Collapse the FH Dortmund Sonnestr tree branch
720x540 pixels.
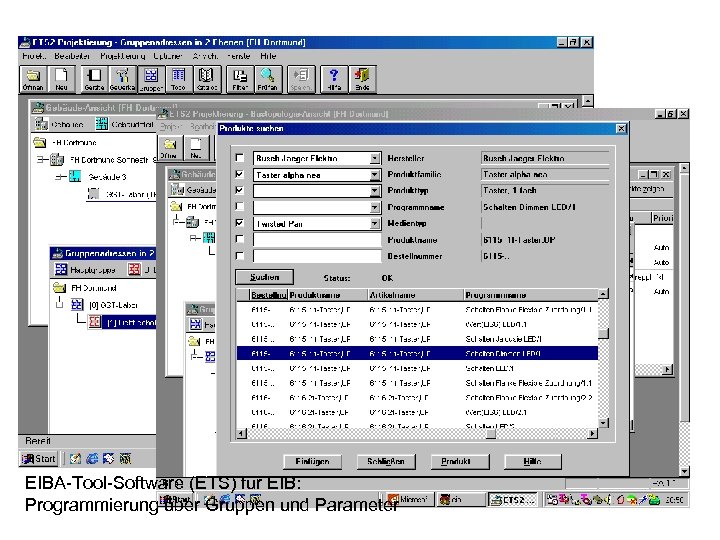[x=41, y=160]
